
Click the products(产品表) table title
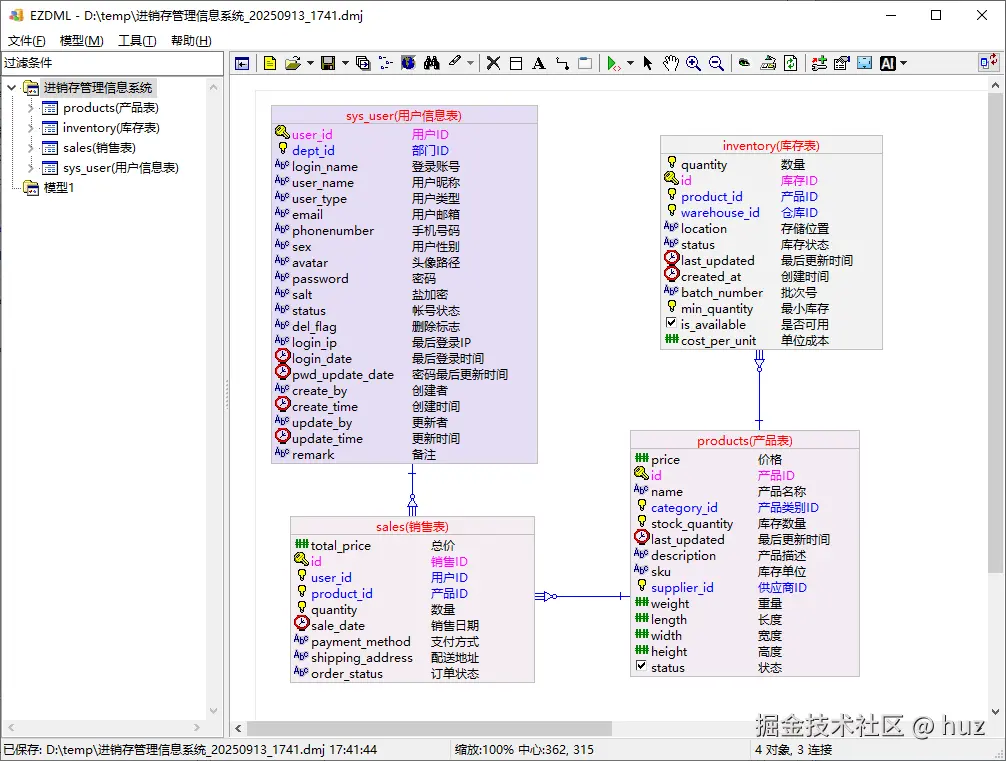pos(745,441)
